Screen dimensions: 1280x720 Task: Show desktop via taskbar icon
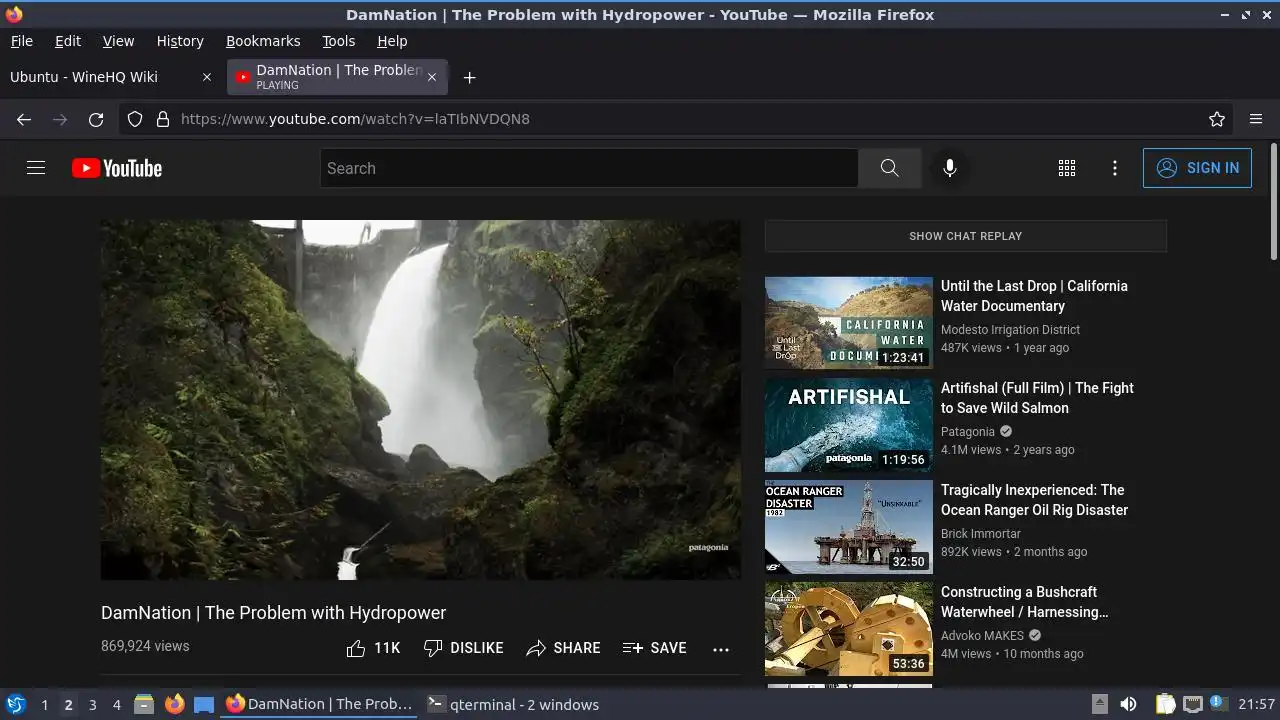tap(204, 704)
